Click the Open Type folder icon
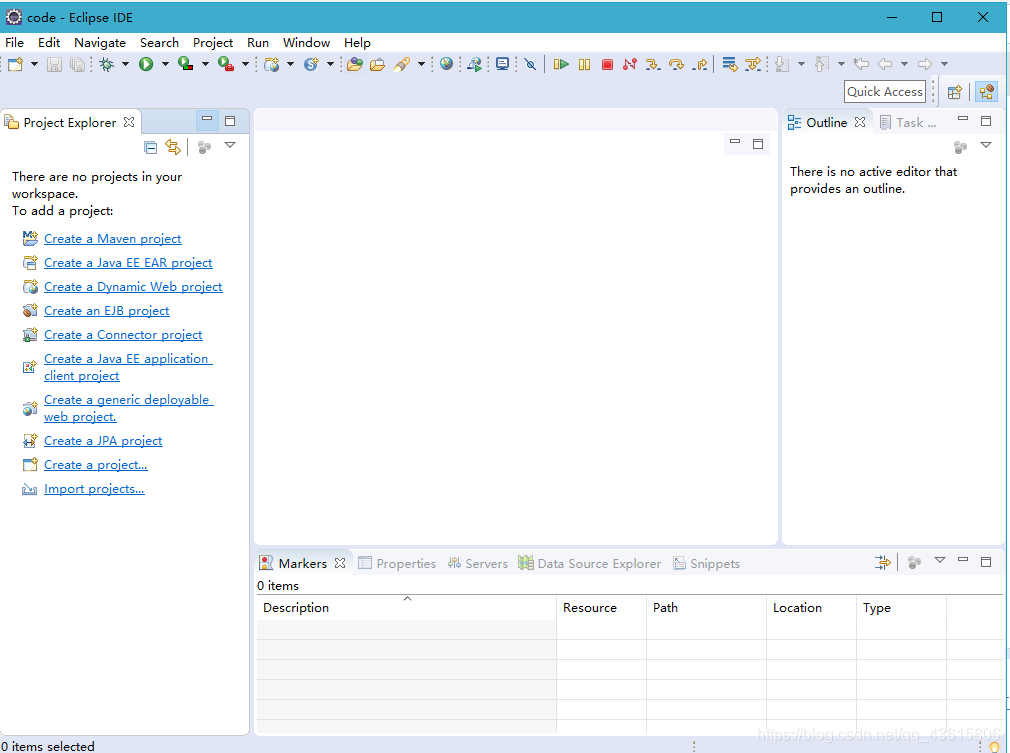 click(x=354, y=64)
